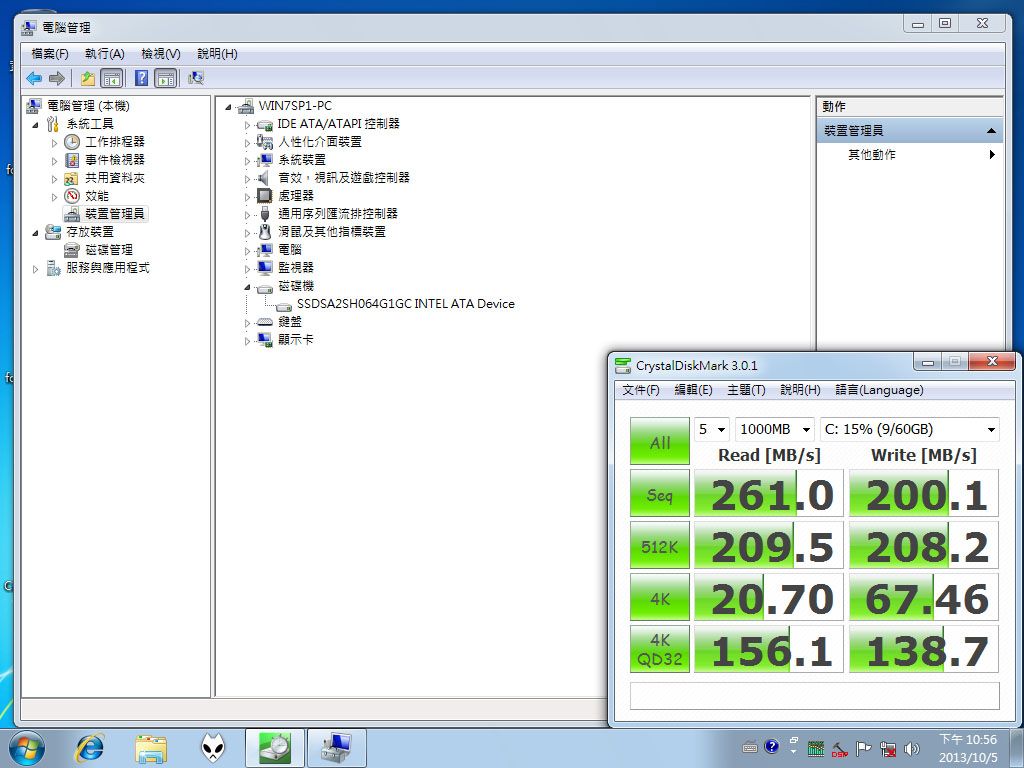This screenshot has height=768, width=1024.
Task: Expand the 服務與應用程式 node arrow
Action: click(x=35, y=268)
